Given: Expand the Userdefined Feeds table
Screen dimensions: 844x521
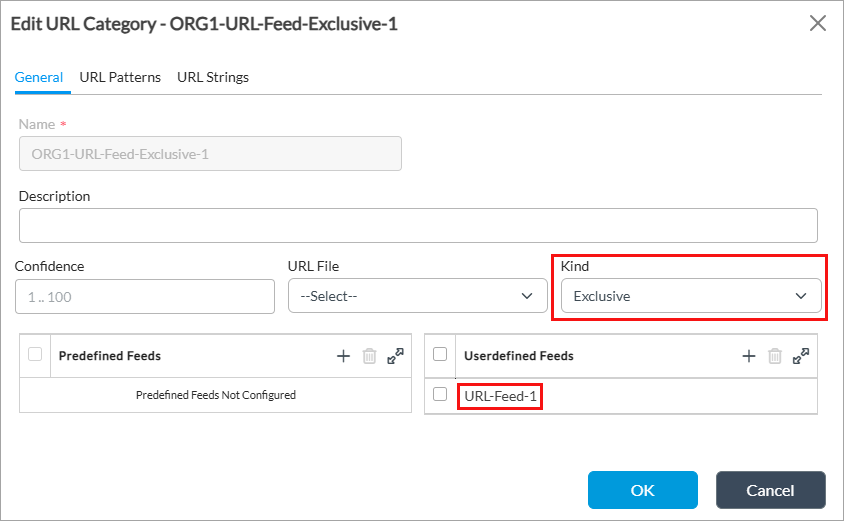Looking at the screenshot, I should (x=800, y=356).
